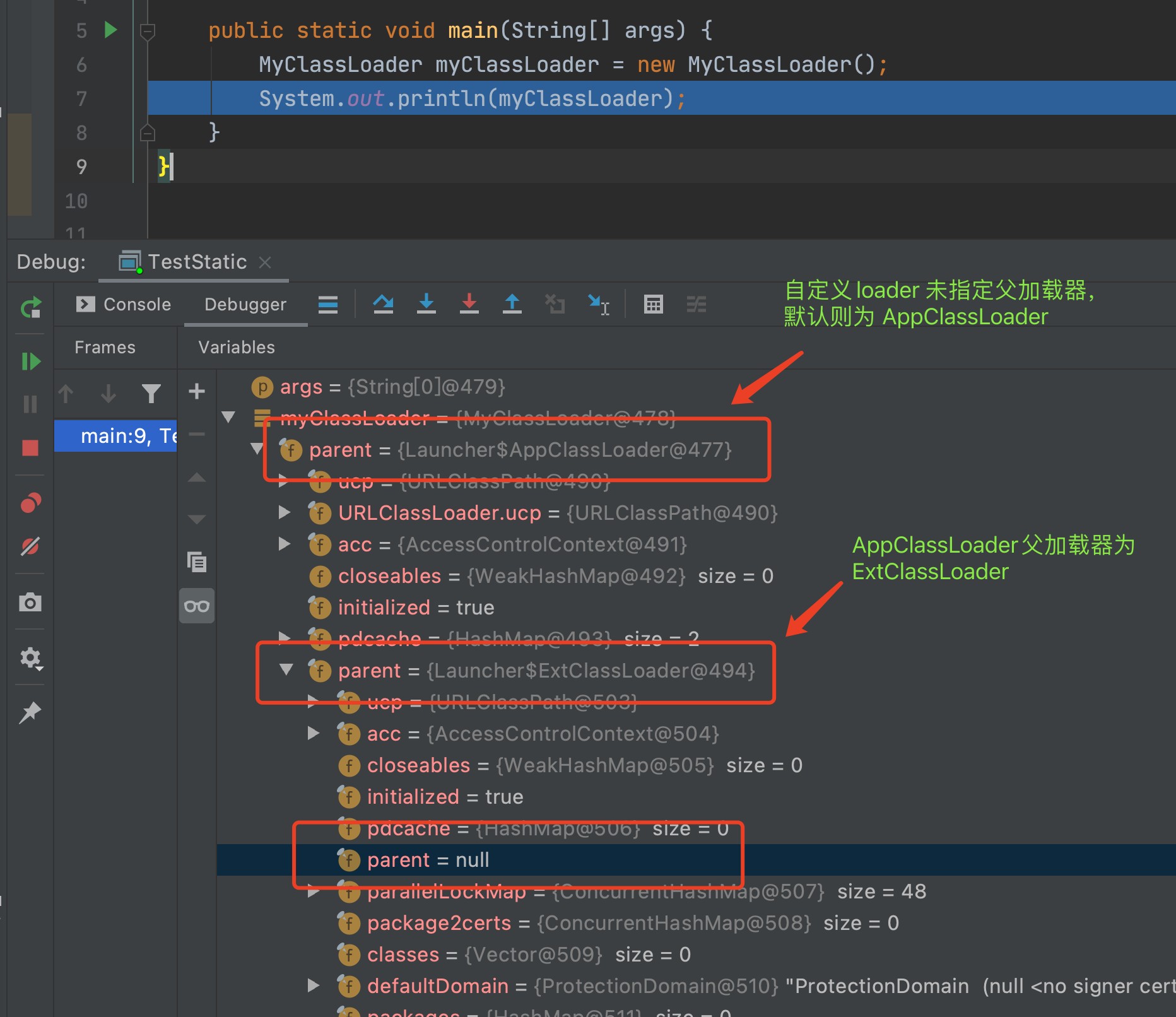
Task: Click the red Stop icon
Action: 30,448
